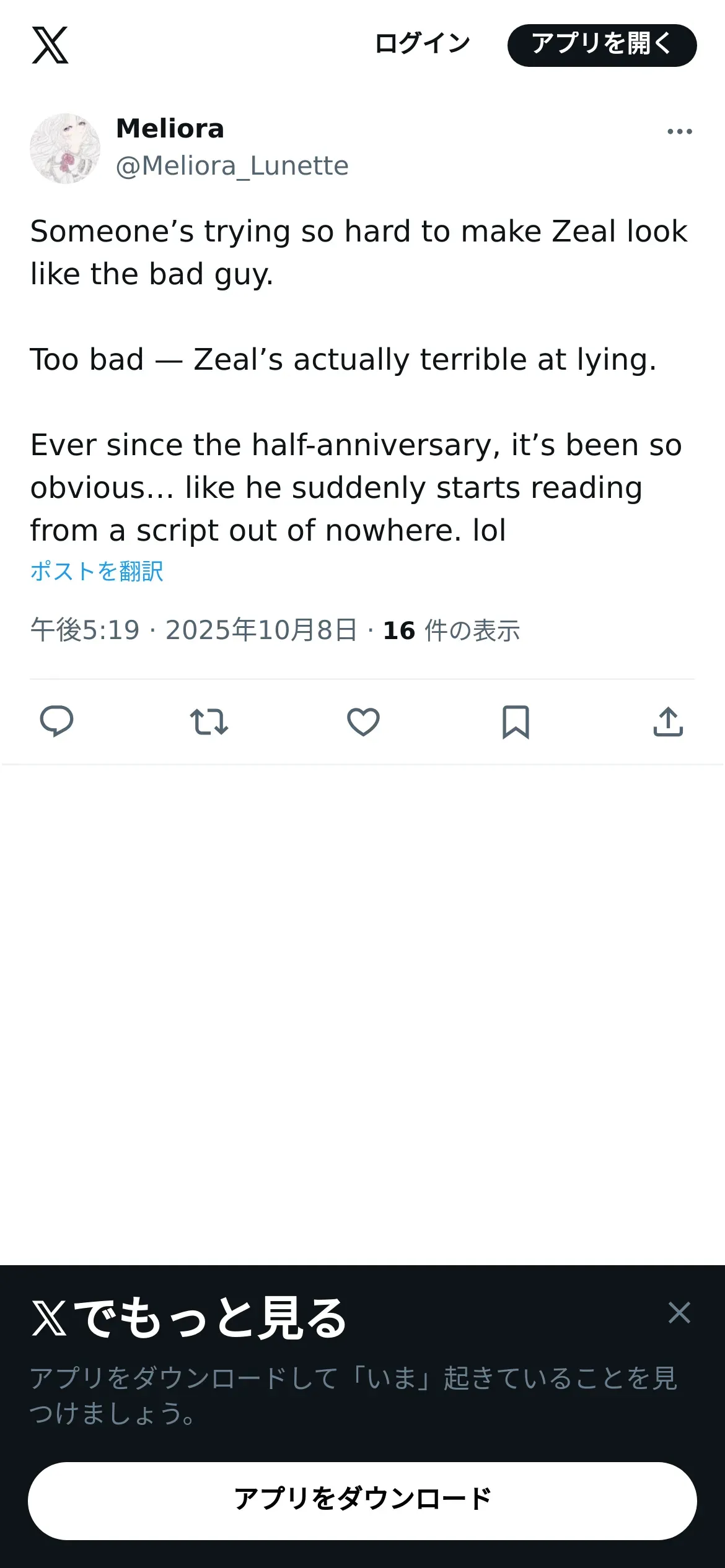Click the banner description text
The image size is (725, 1568).
click(x=353, y=1395)
